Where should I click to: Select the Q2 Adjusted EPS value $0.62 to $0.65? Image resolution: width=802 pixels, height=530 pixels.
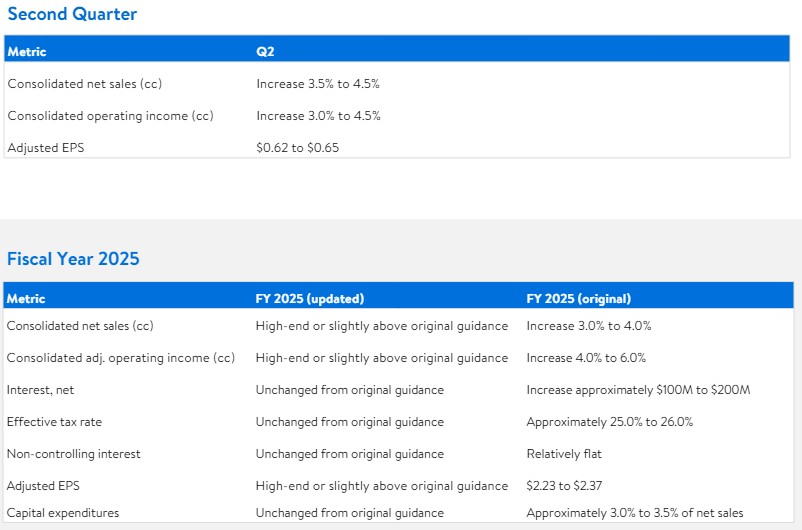point(299,148)
